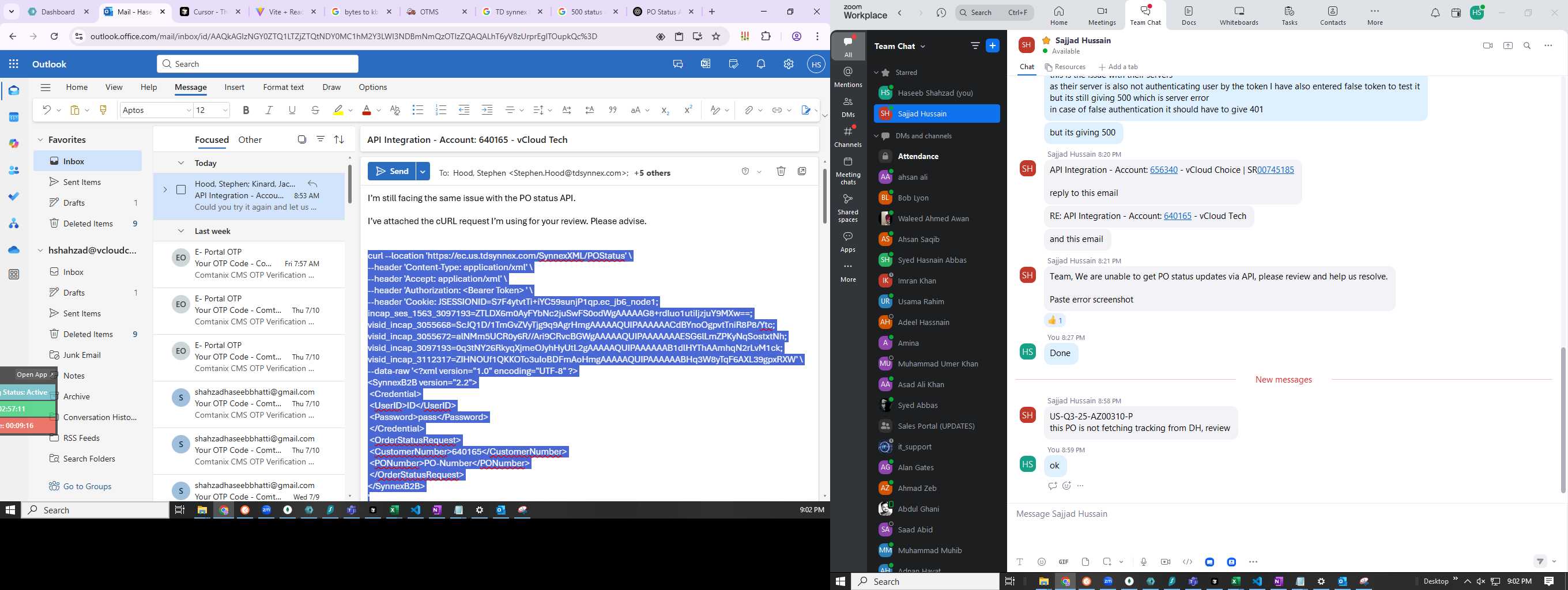Toggle star on Sajjad Hussain chat
The height and width of the screenshot is (590, 1568).
click(1046, 40)
